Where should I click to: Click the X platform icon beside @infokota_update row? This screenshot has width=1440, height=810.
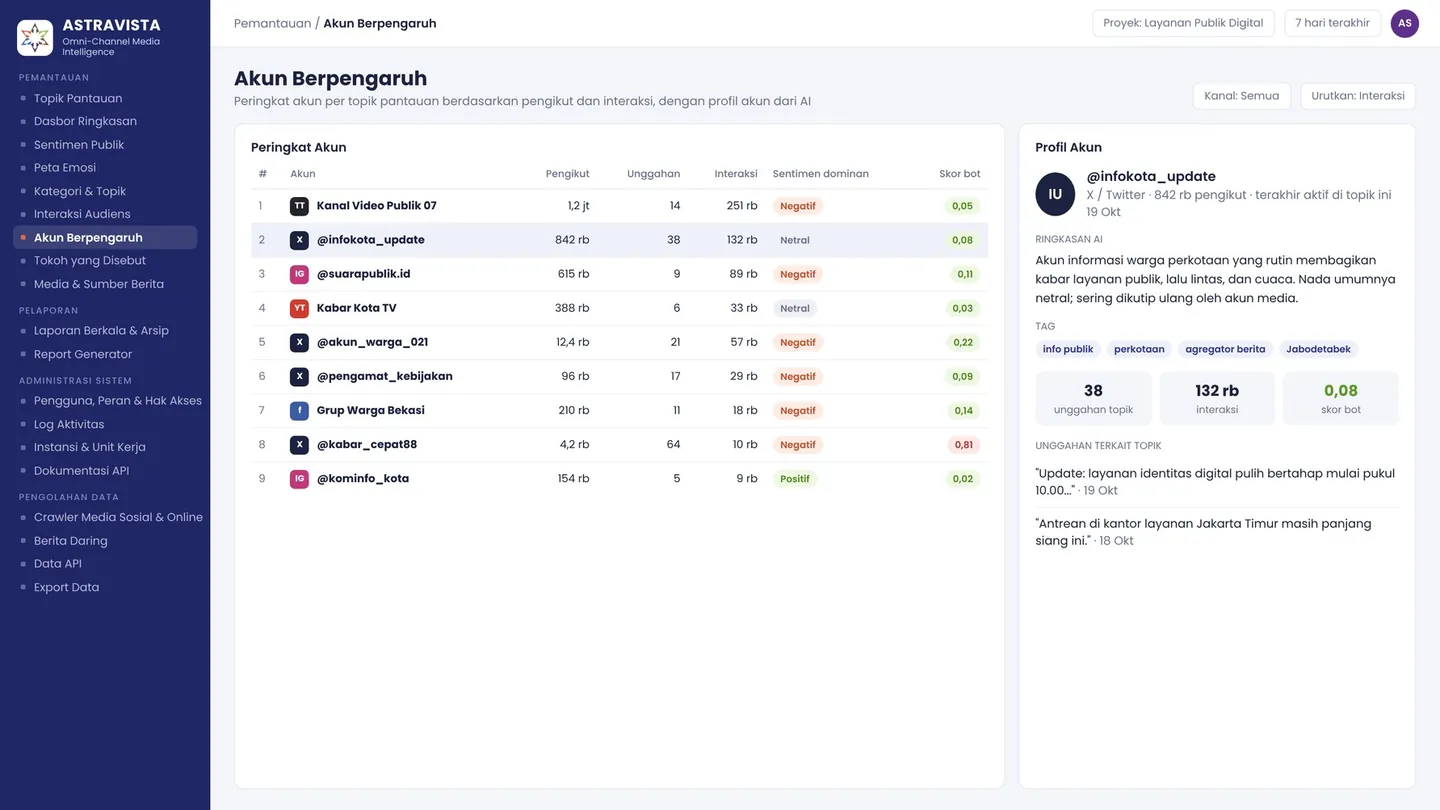299,240
